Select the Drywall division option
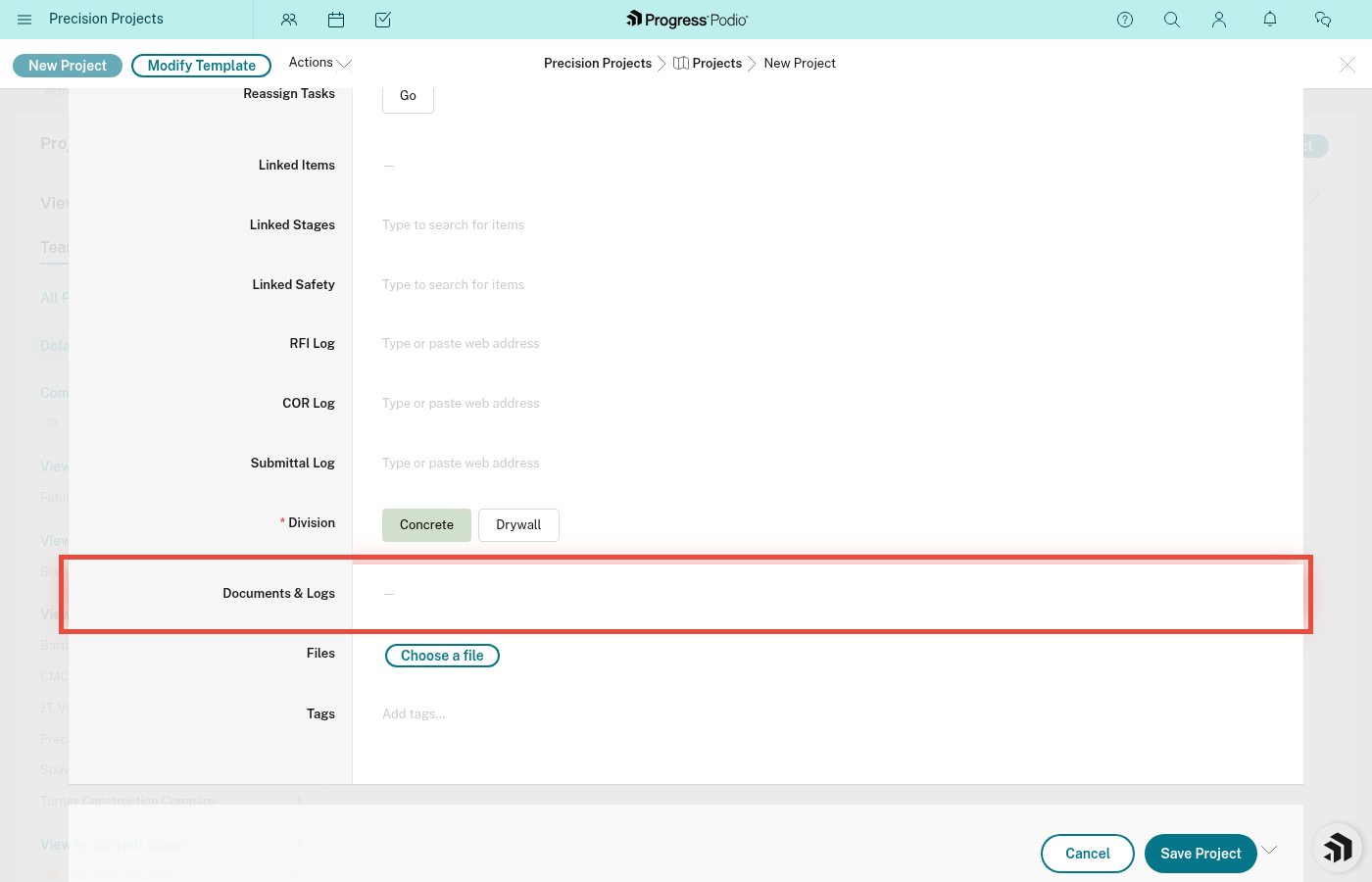This screenshot has height=882, width=1372. pos(518,524)
